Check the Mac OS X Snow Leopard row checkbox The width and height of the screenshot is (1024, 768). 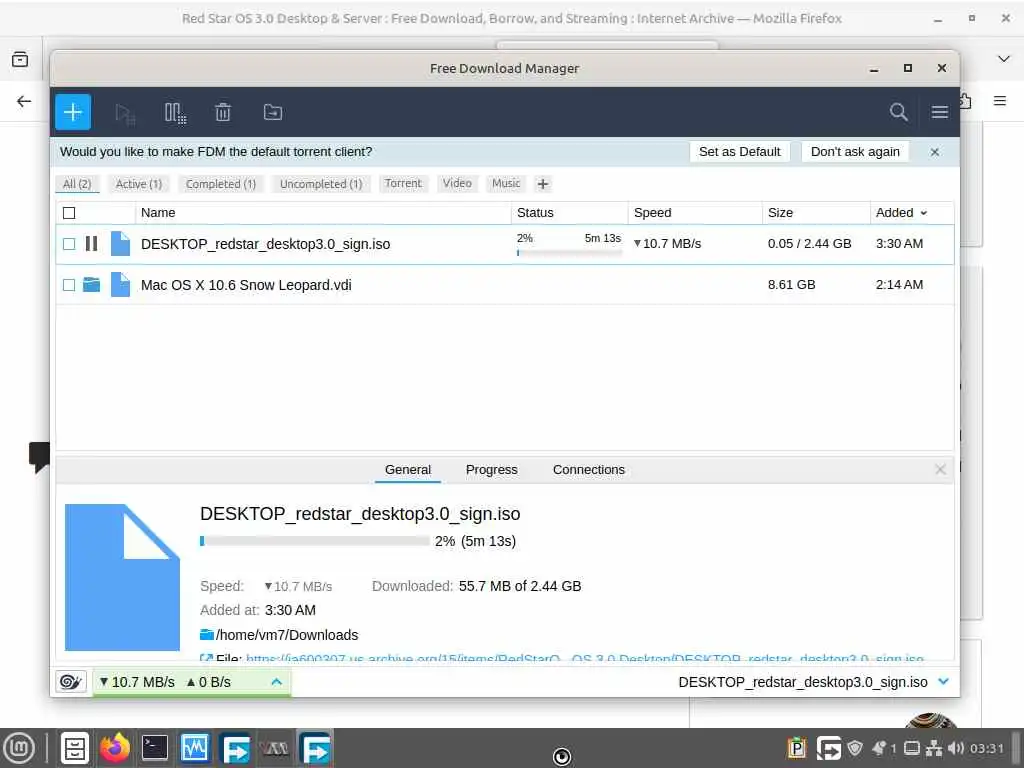pos(69,285)
